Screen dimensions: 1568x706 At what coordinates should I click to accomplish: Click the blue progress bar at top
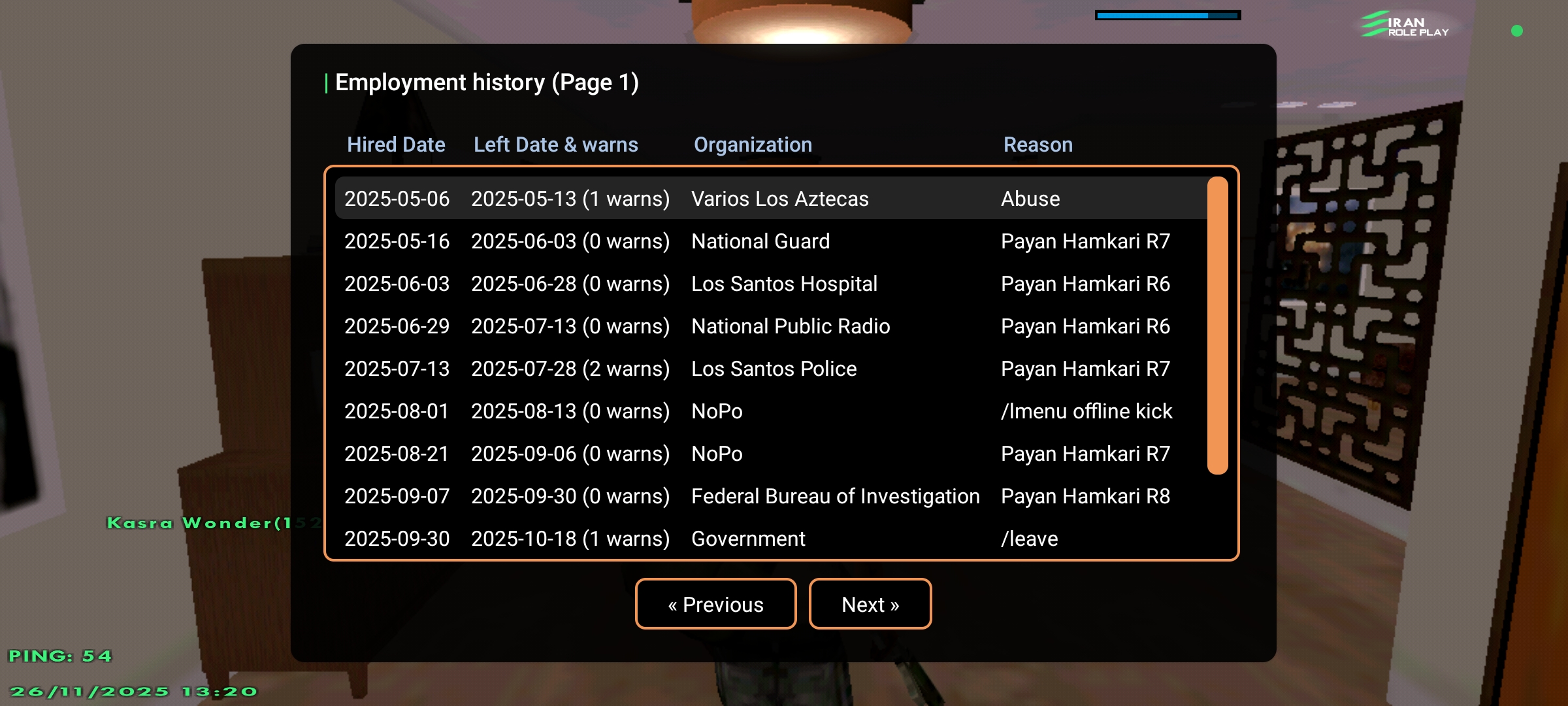coord(1168,15)
